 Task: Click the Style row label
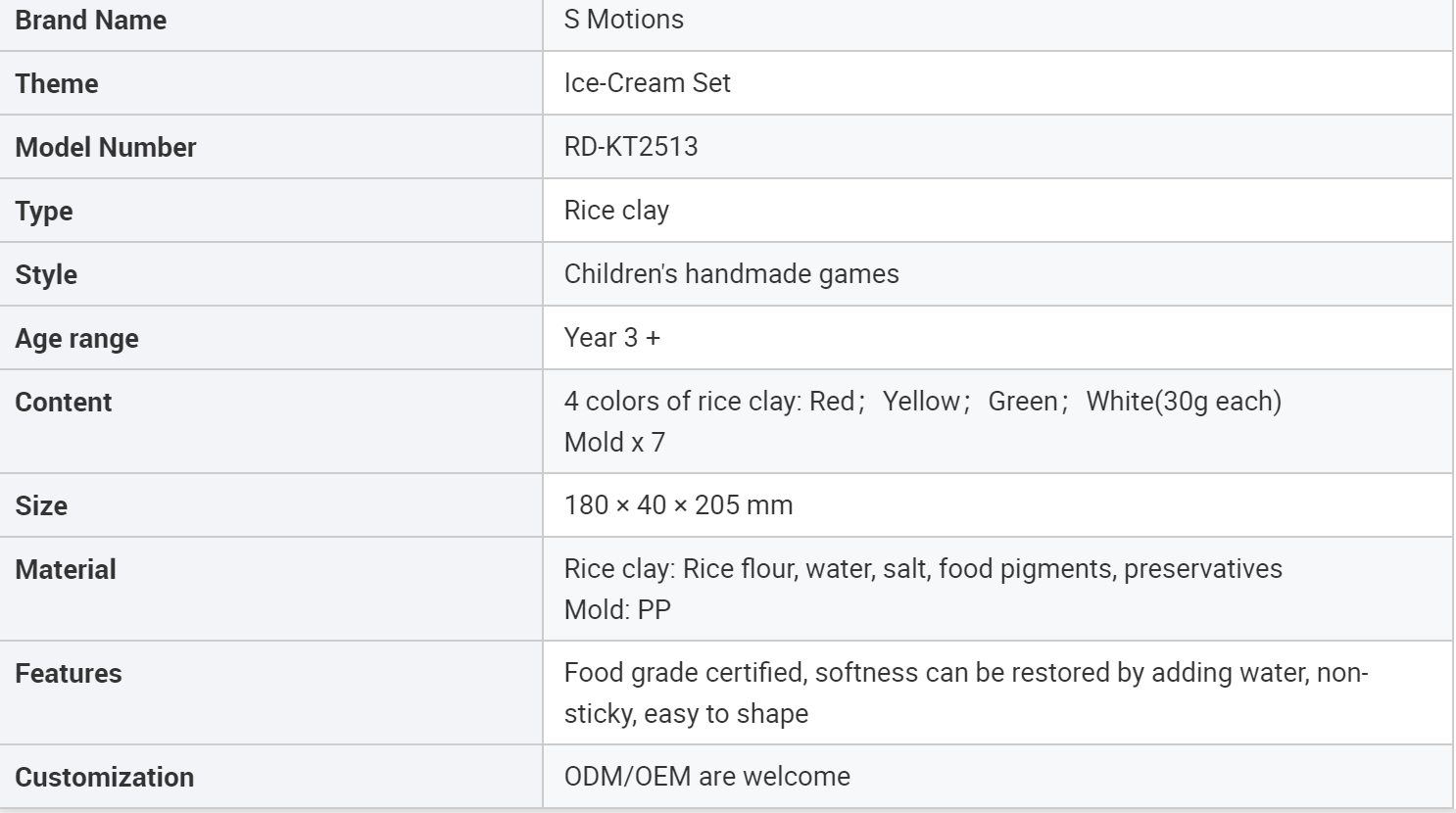pos(46,274)
